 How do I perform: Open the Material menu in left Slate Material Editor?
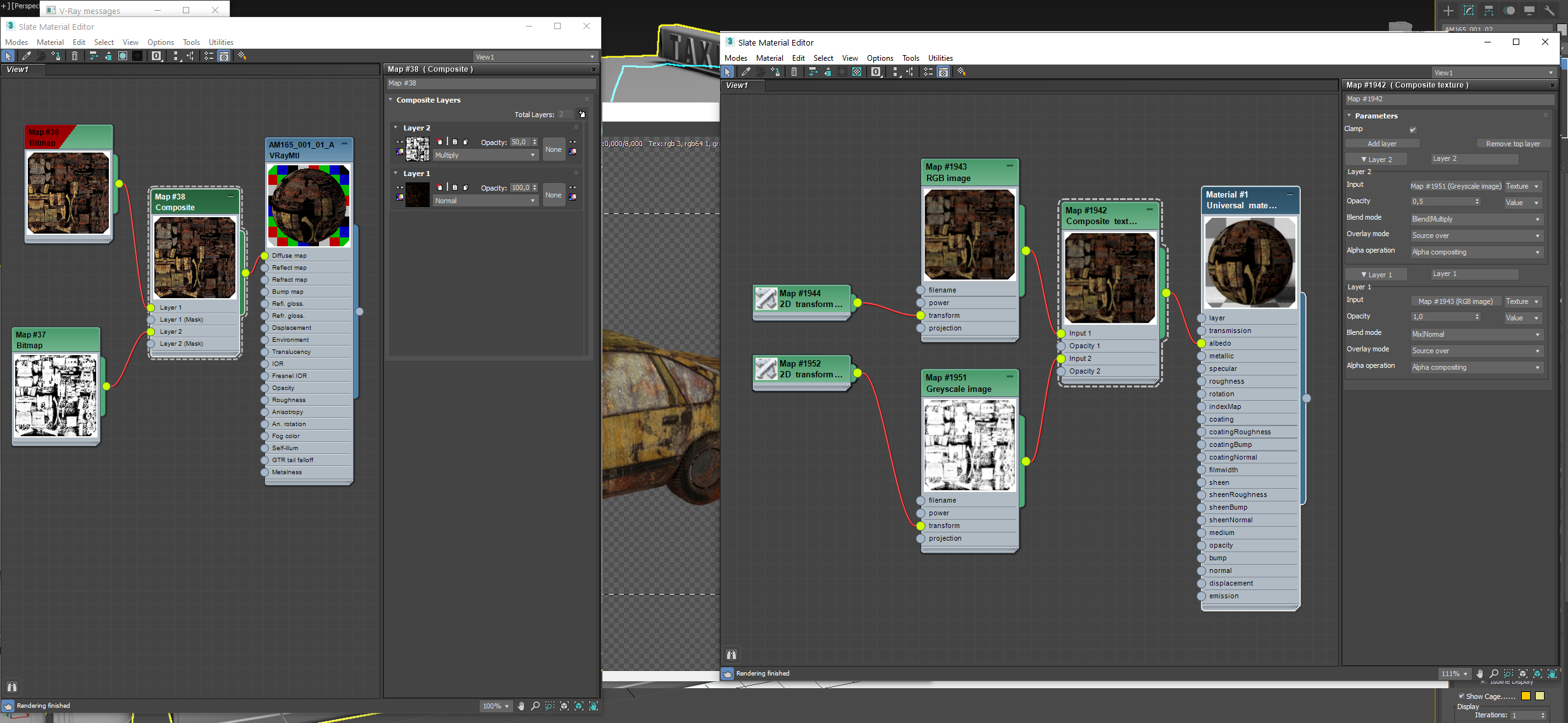tap(50, 42)
